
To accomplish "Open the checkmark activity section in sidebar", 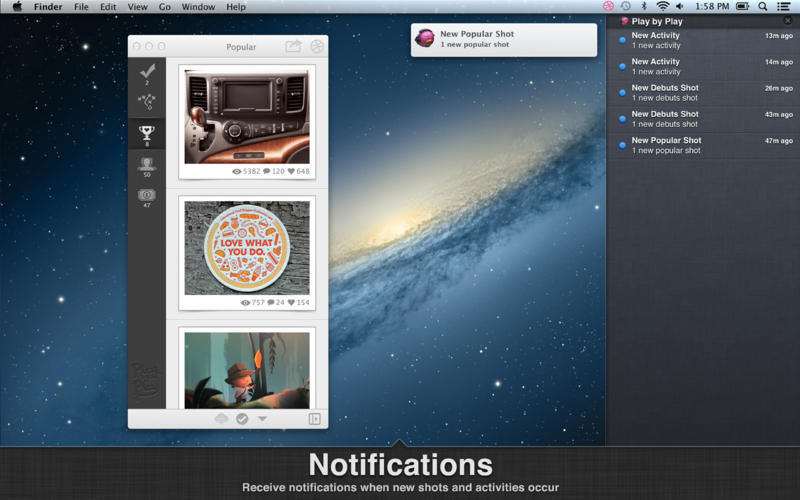I will click(x=147, y=71).
